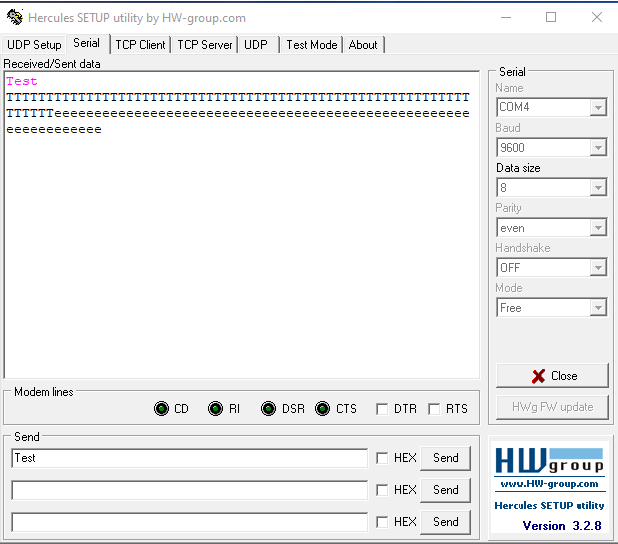Select the Serial tab
Image resolution: width=618 pixels, height=544 pixels.
click(x=87, y=43)
